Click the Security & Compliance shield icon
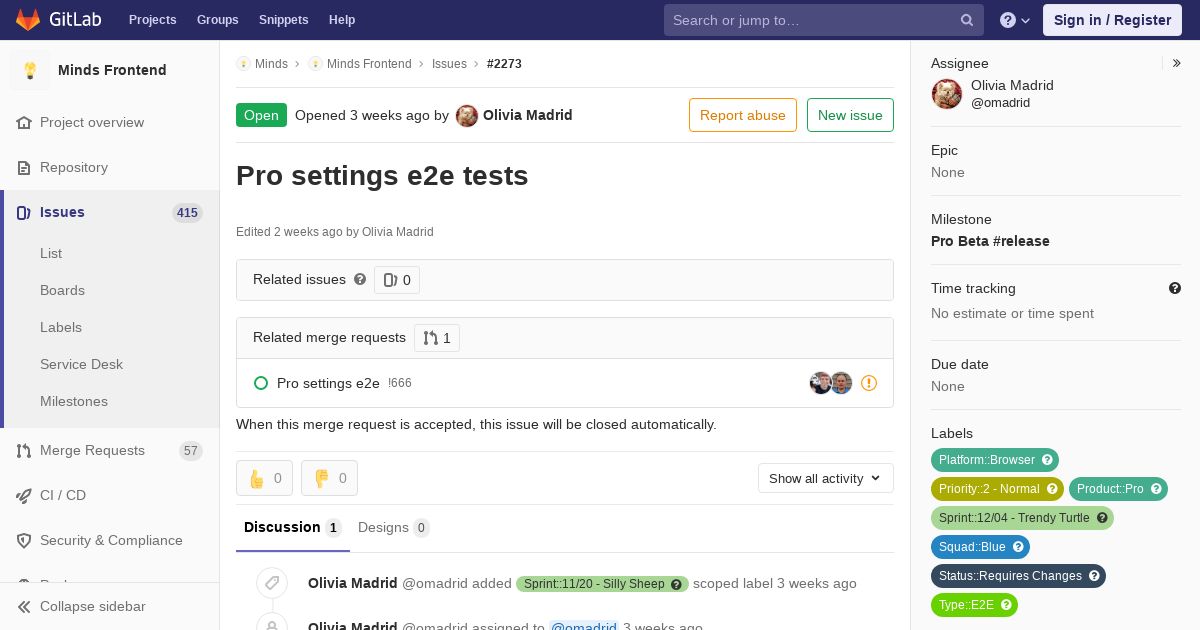 [24, 541]
